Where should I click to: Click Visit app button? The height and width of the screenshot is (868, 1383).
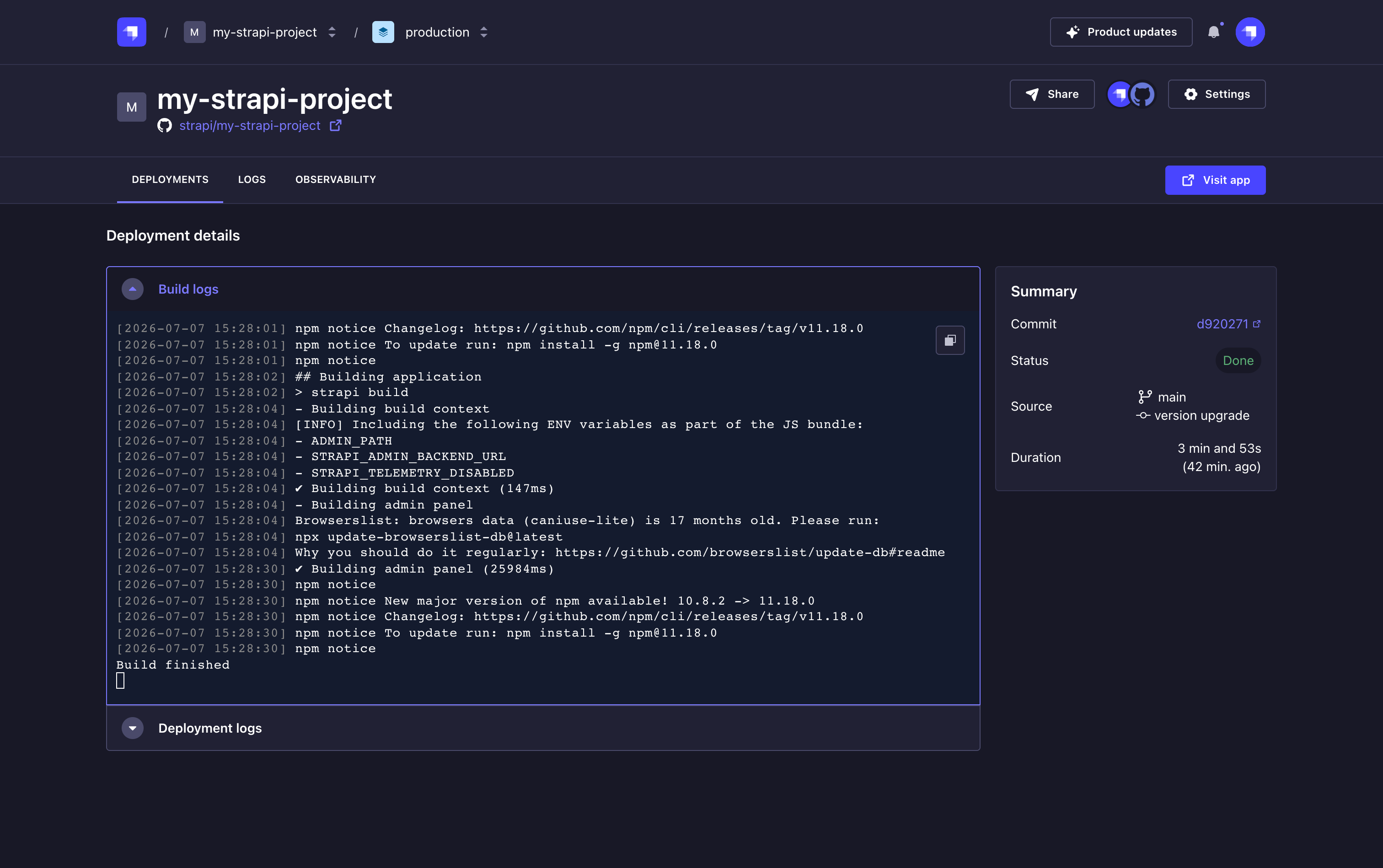1215,180
